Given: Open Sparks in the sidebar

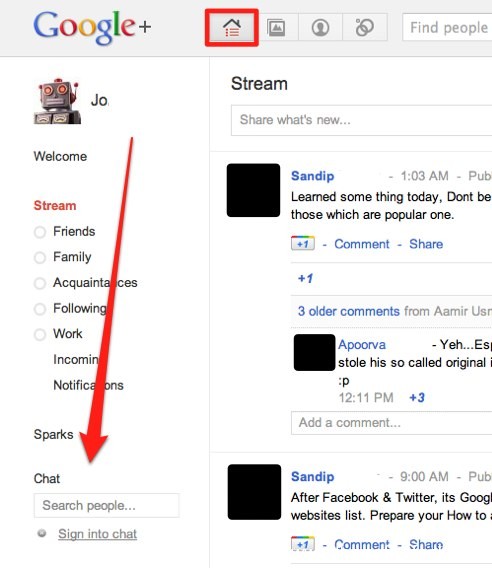Looking at the screenshot, I should coord(54,434).
